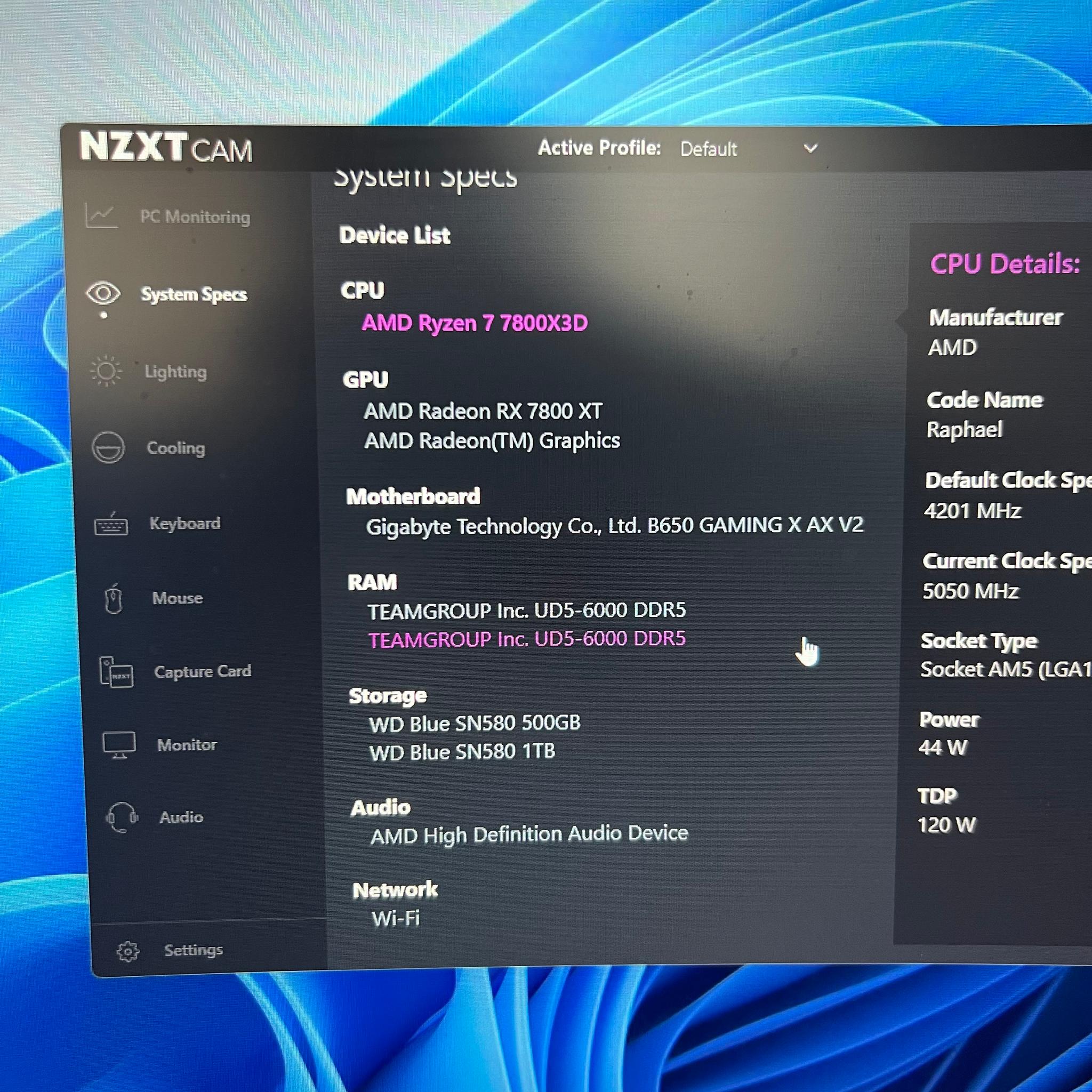This screenshot has width=1092, height=1092.
Task: Open Monitor section label
Action: pos(187,745)
